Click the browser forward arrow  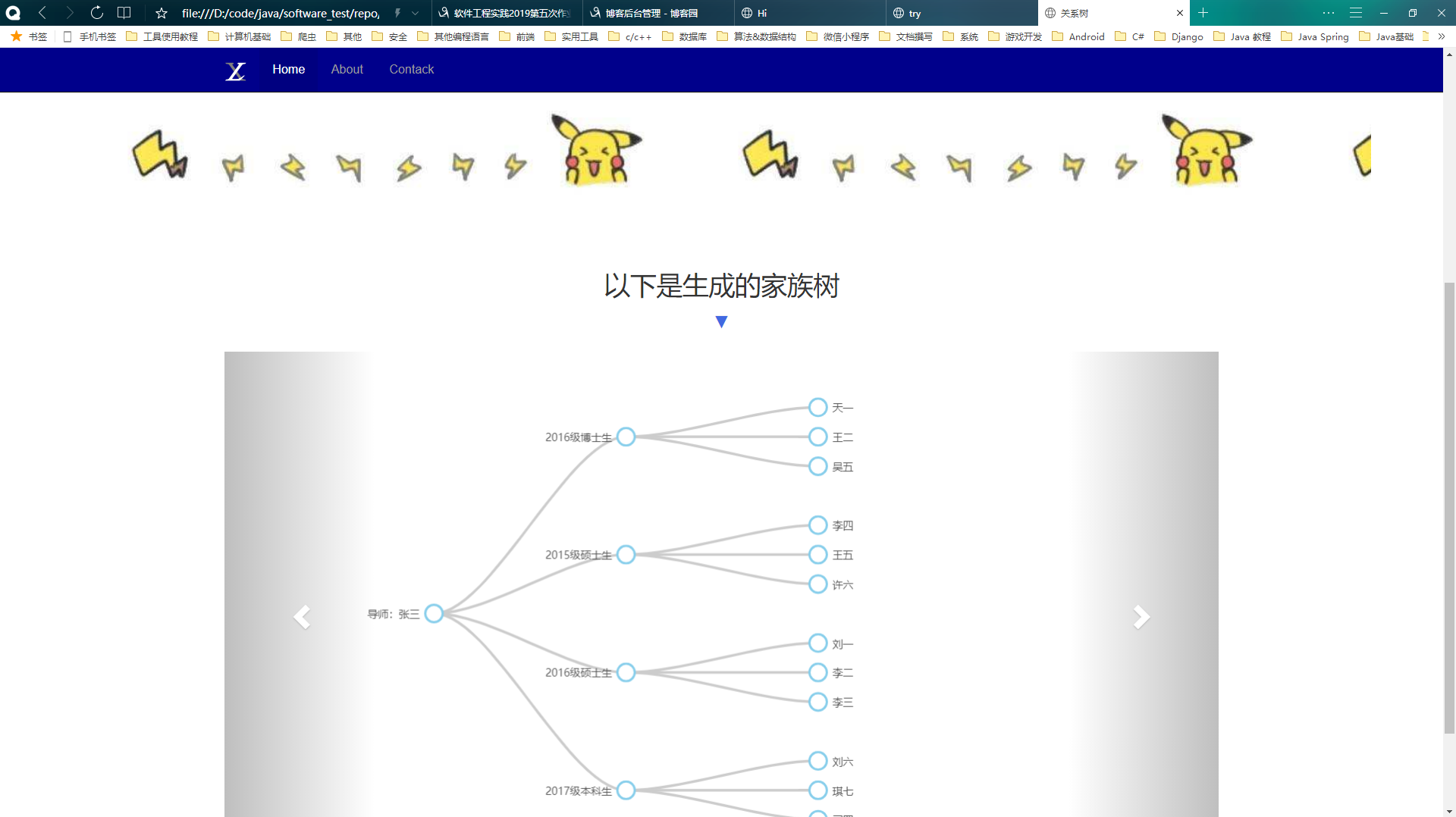(69, 13)
